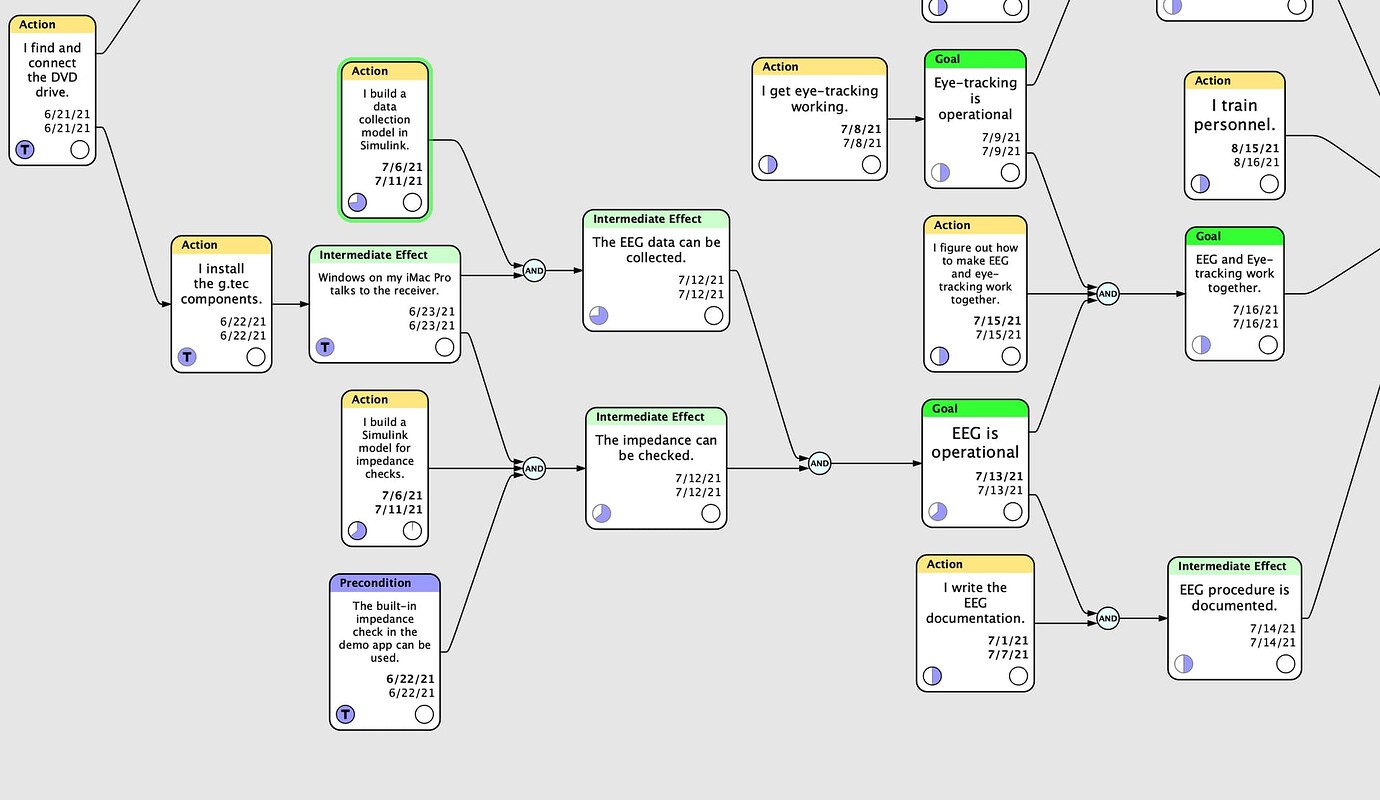This screenshot has height=800, width=1380.
Task: Click the text 'The EEG data can be collected.'
Action: coord(656,250)
